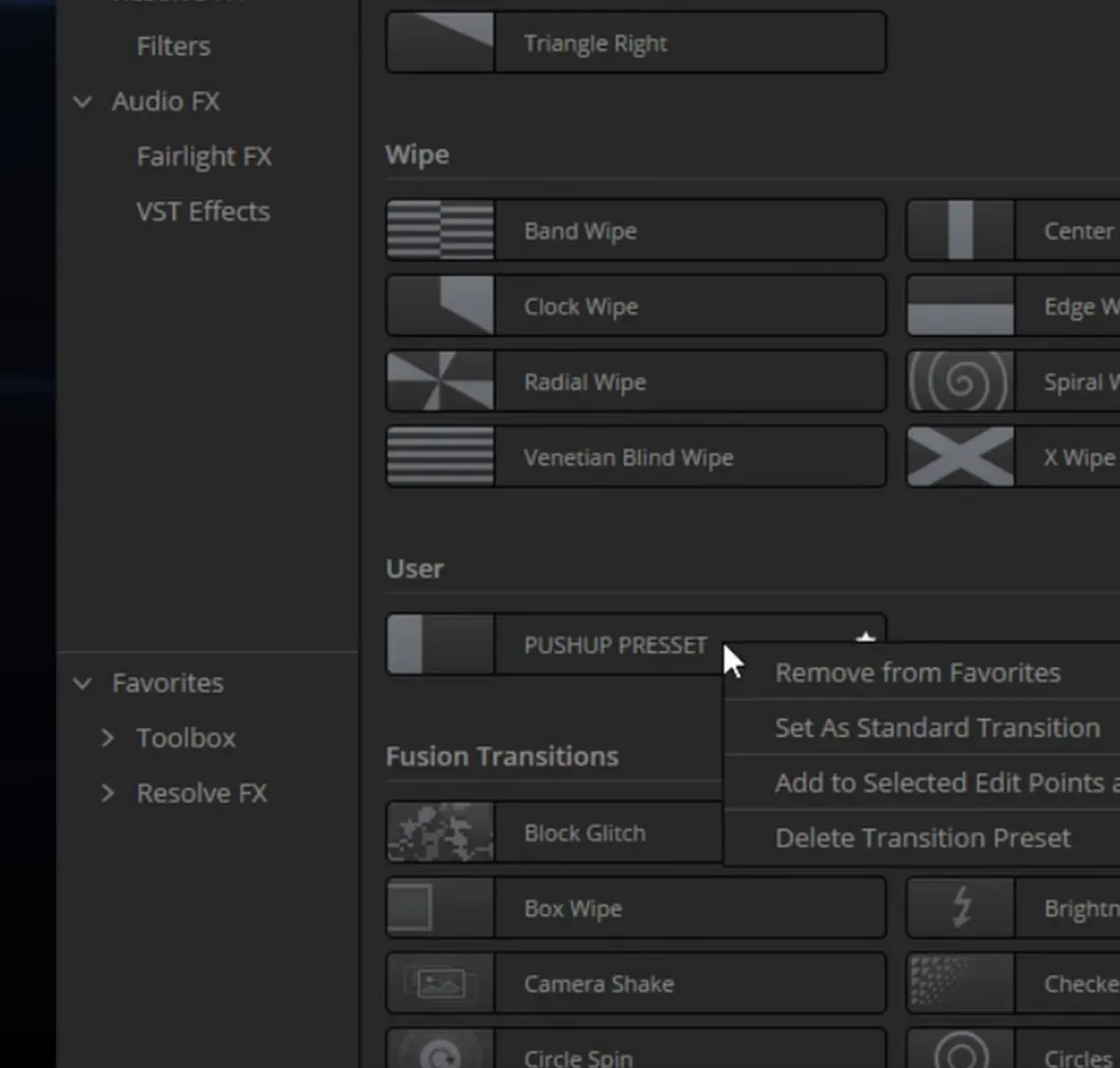Click the Circle Spin thumbnail icon
This screenshot has width=1120, height=1068.
tap(441, 1049)
